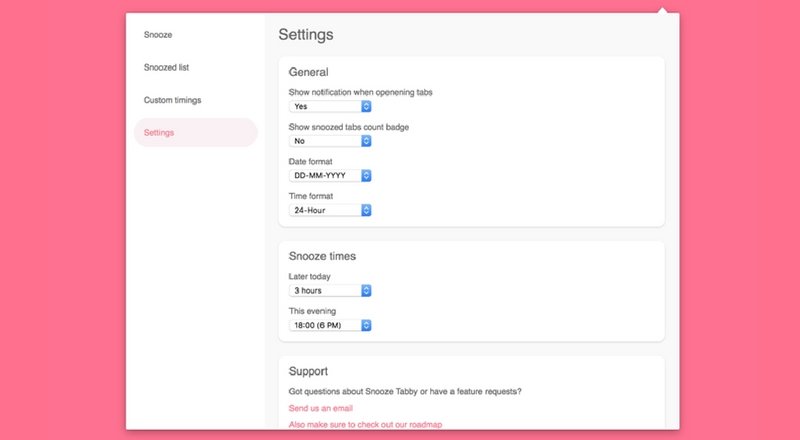Image resolution: width=800 pixels, height=440 pixels.
Task: Open the Snooze section in sidebar
Action: 158,35
